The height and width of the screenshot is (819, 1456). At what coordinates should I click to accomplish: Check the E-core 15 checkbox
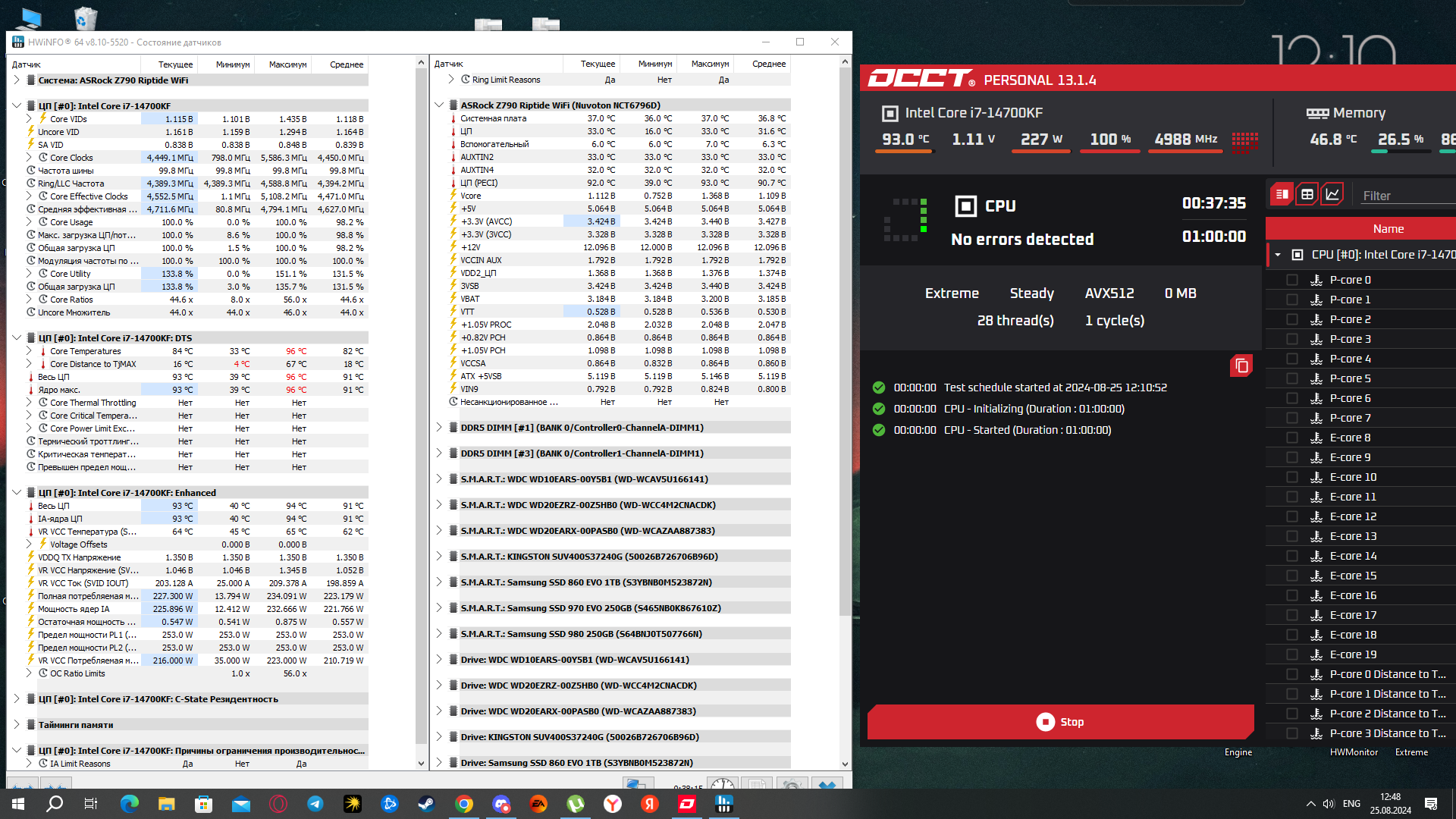click(1292, 576)
